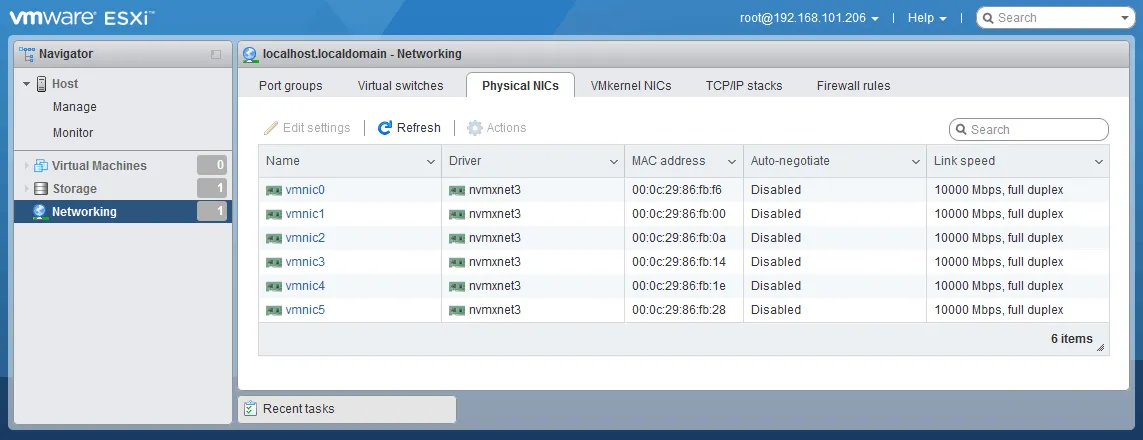Switch to the Firewall rules tab

coord(853,86)
